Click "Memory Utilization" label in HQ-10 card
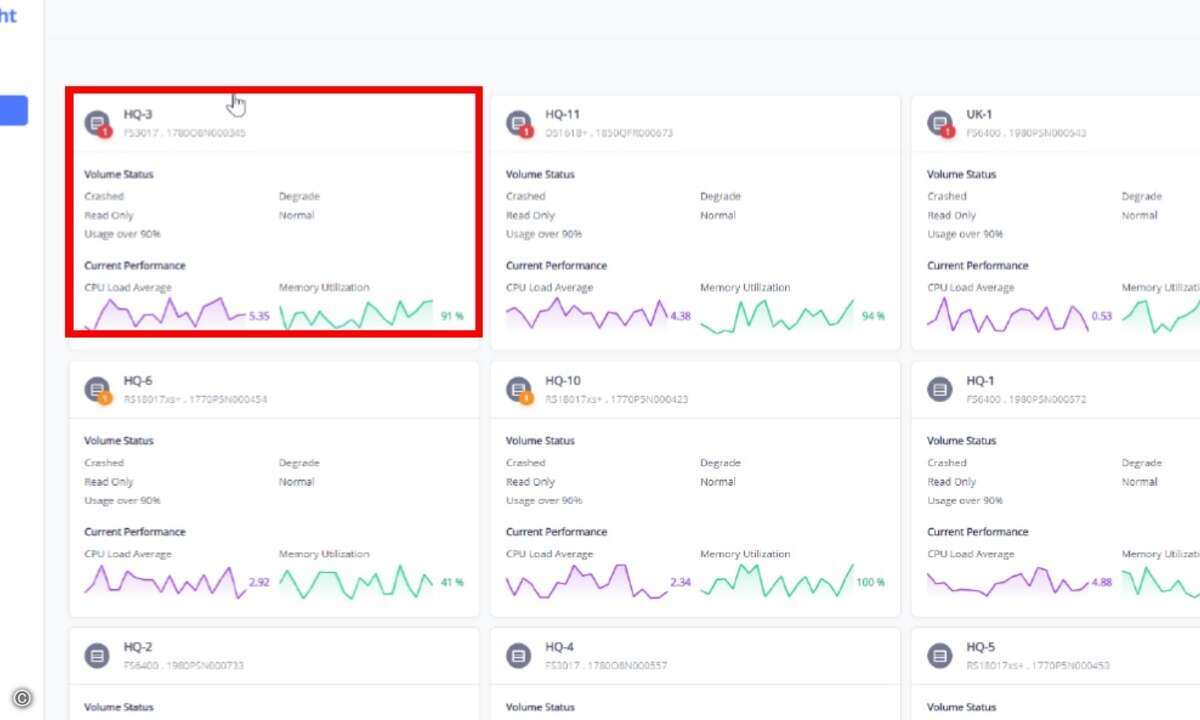This screenshot has width=1200, height=720. (746, 553)
